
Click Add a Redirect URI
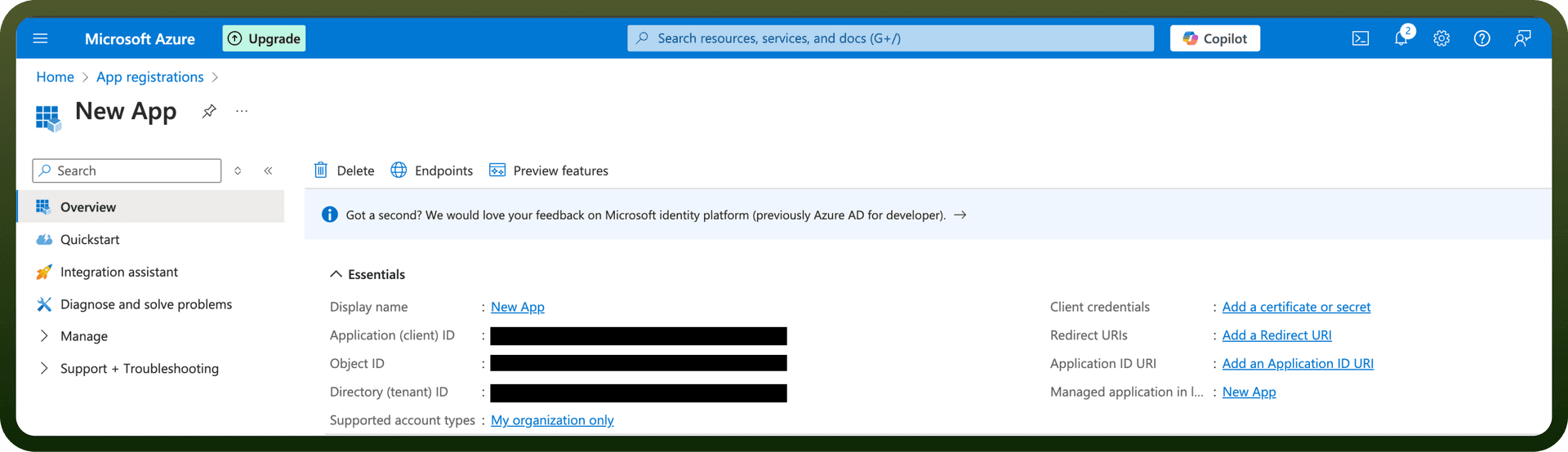click(1276, 335)
